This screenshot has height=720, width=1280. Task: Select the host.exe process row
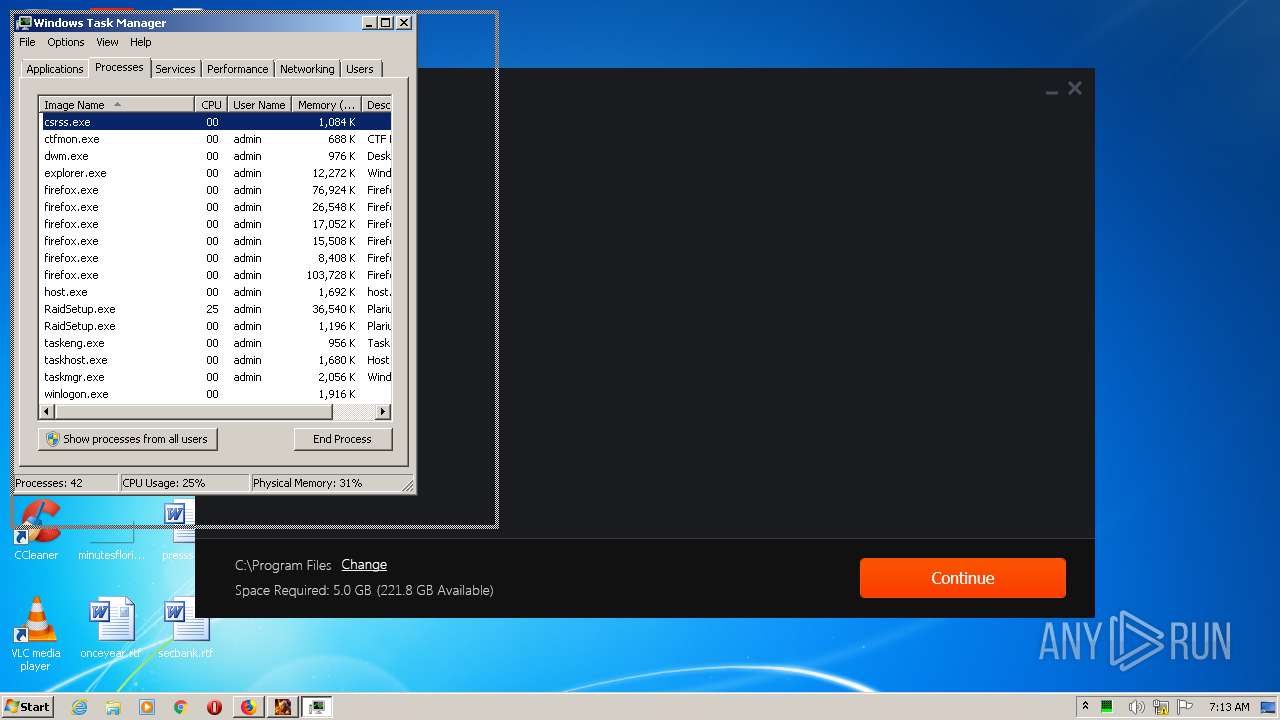pos(215,292)
